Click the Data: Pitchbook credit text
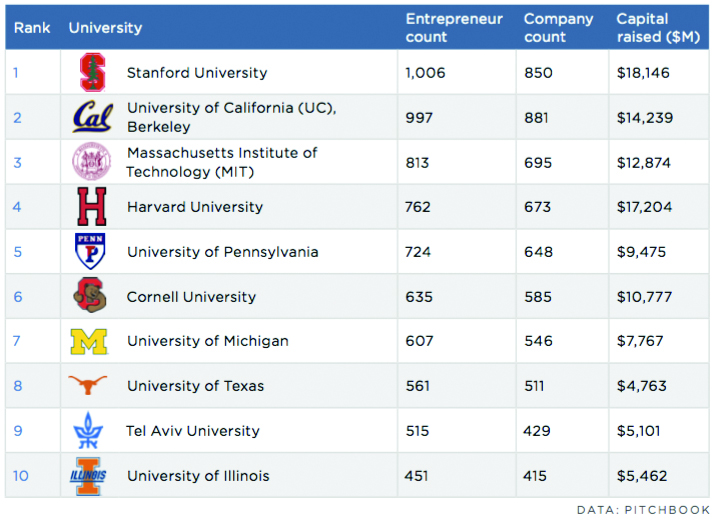 [x=644, y=510]
